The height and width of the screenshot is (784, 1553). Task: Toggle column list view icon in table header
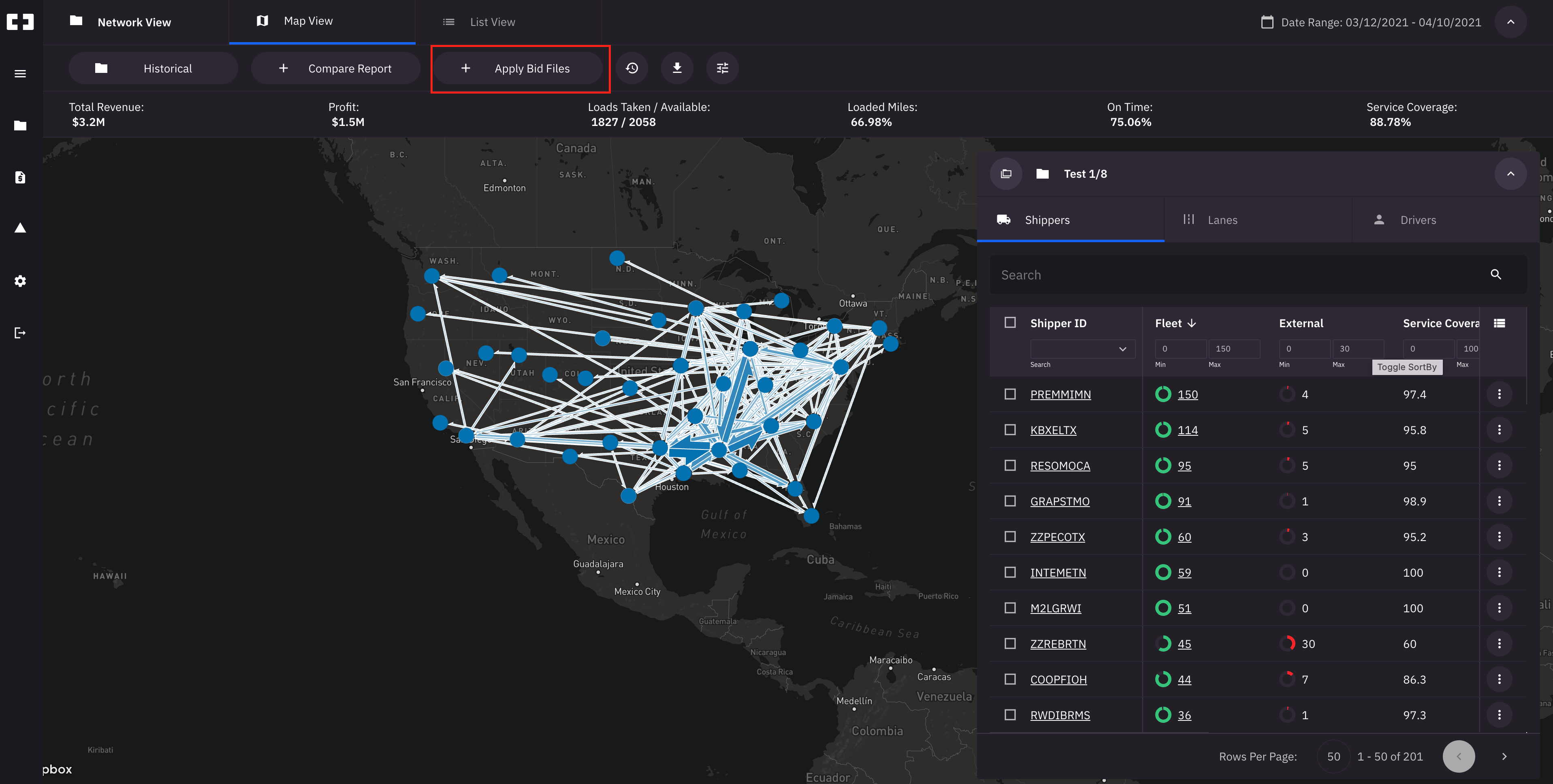click(1499, 324)
